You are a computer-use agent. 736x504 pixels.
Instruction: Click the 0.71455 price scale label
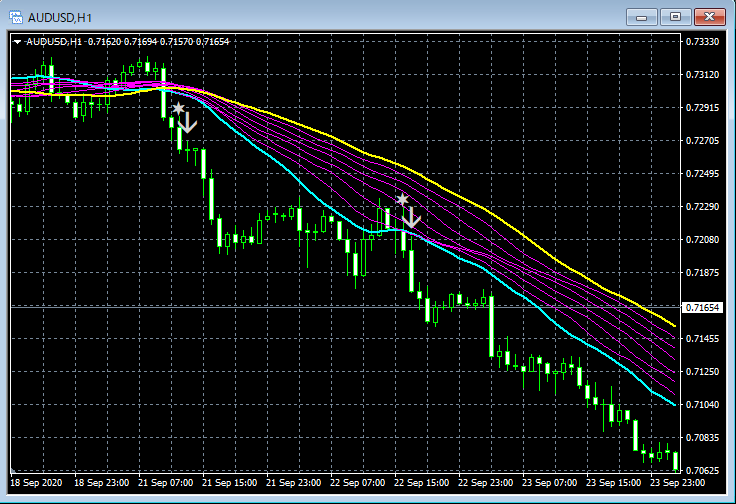coord(702,339)
